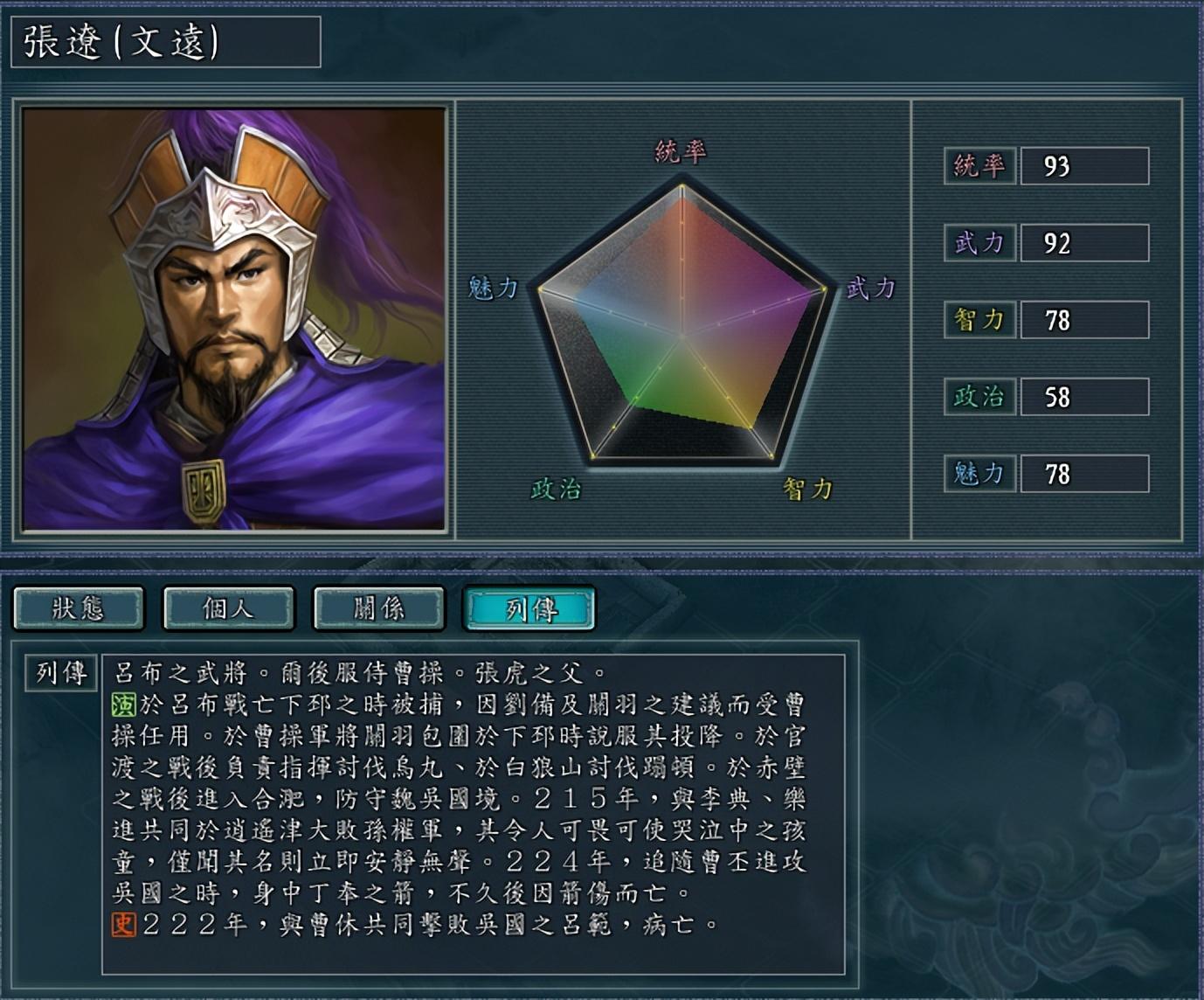Click the 統率 label atop the radar chart

pyautogui.click(x=681, y=152)
